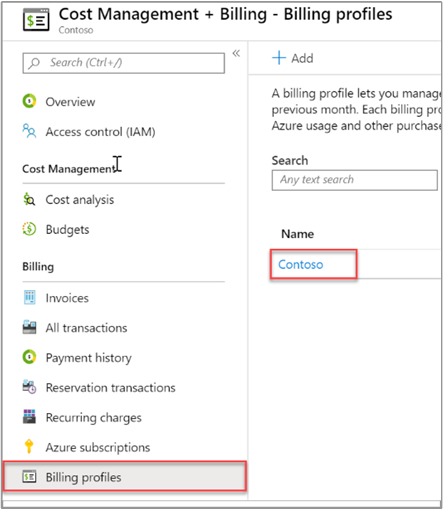Click the Access control people icon
Screen dimensions: 443x510
[29, 131]
